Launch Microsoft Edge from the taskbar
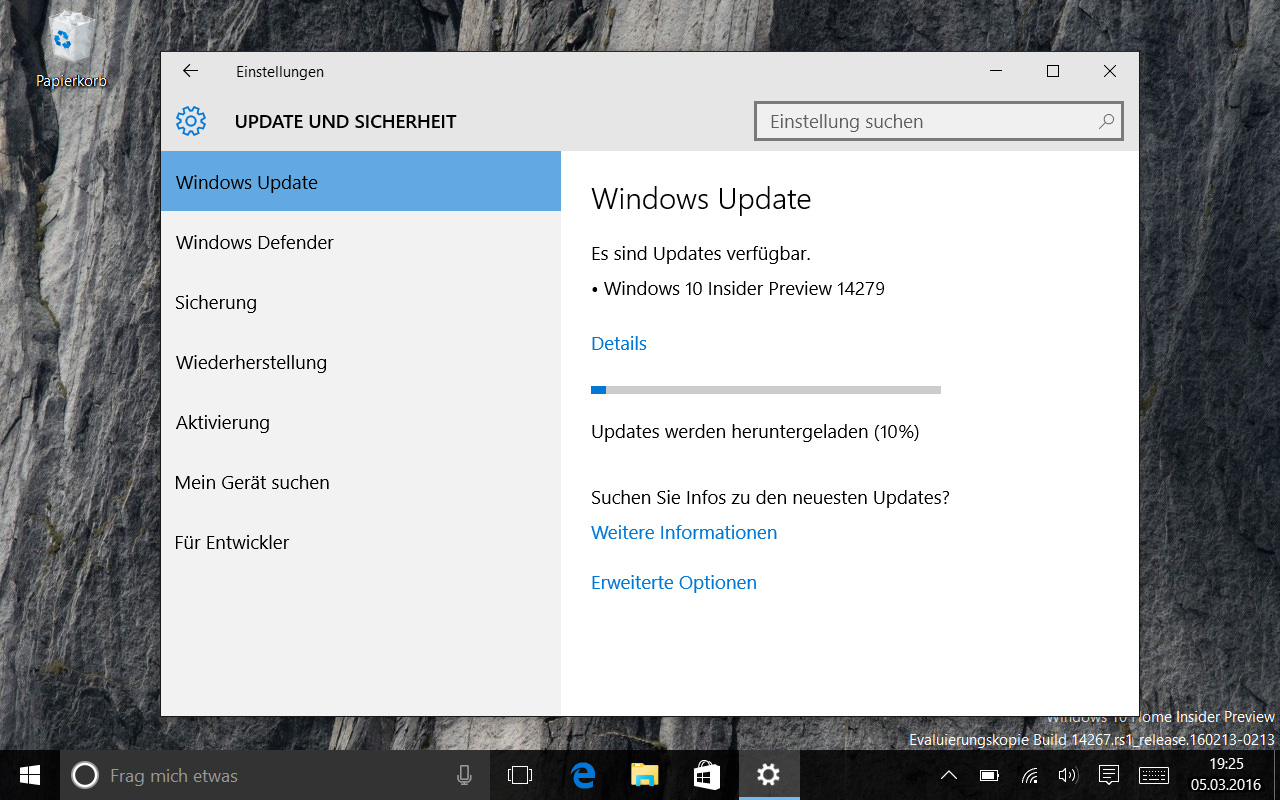 [x=583, y=775]
